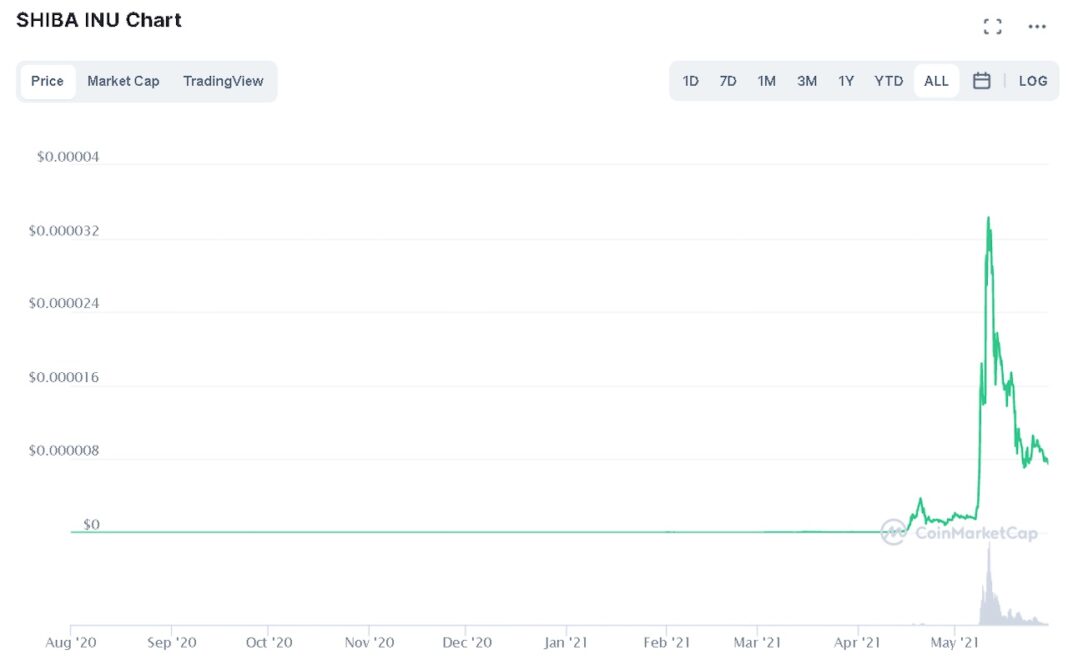Click the Feb '21 date label
The image size is (1068, 660).
(x=666, y=642)
